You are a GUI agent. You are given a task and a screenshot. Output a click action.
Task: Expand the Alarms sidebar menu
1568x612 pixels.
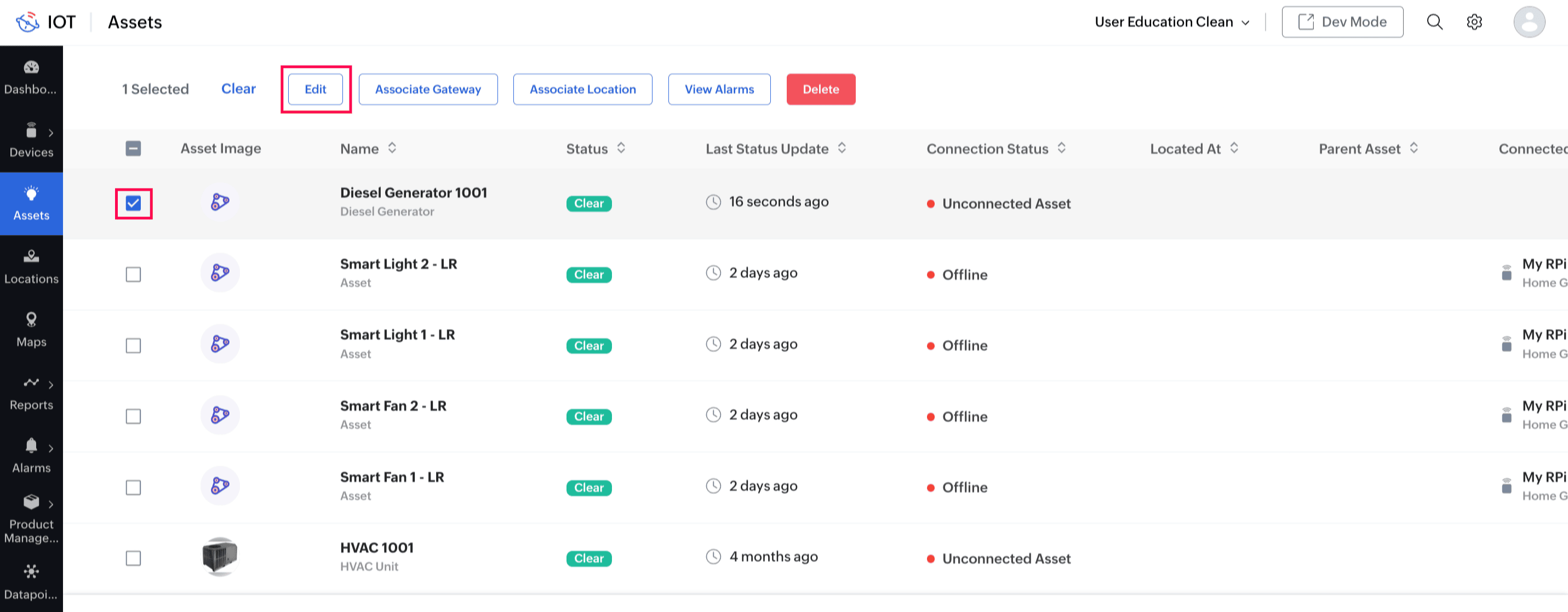(50, 448)
